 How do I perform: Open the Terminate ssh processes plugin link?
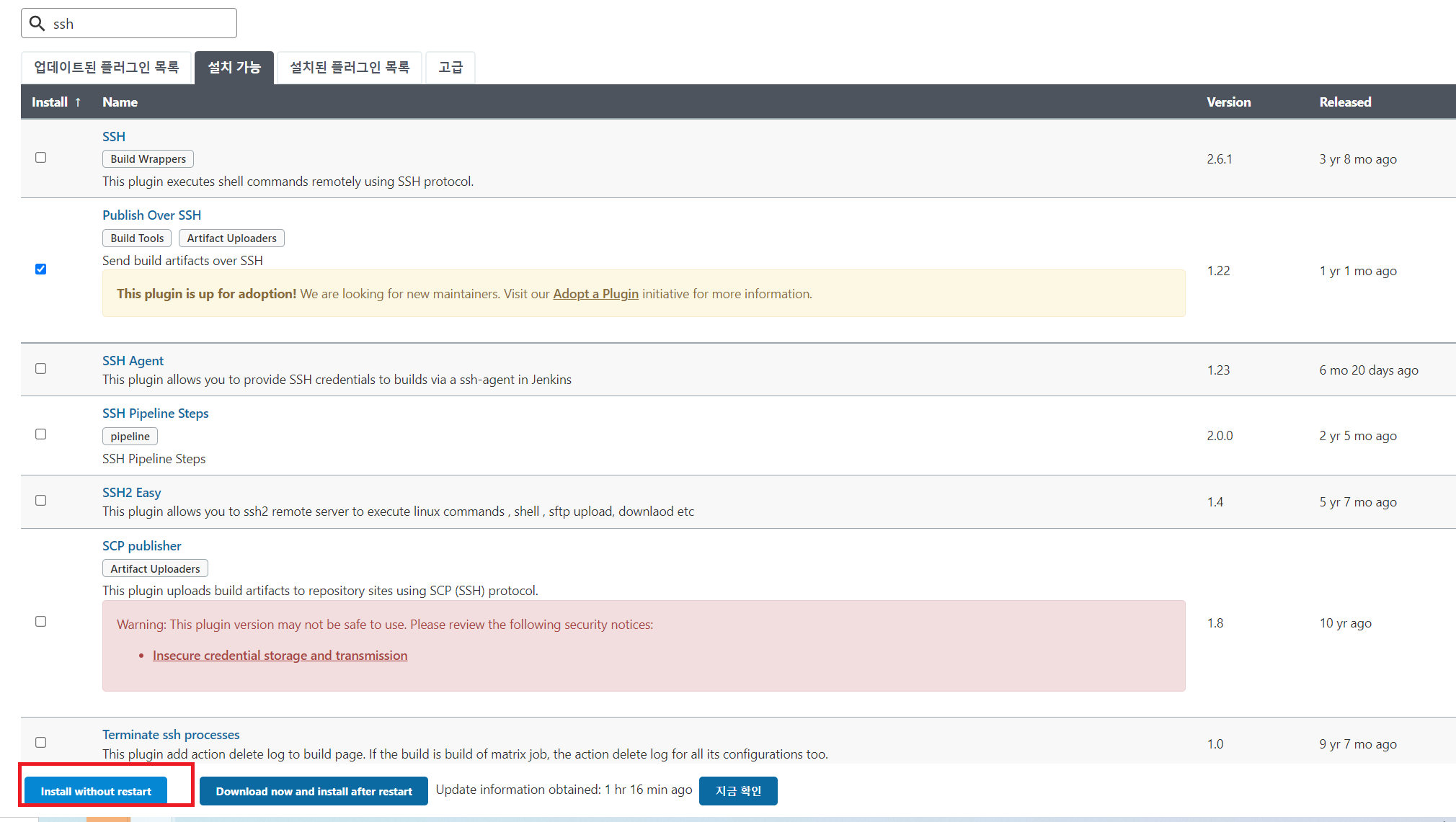171,735
